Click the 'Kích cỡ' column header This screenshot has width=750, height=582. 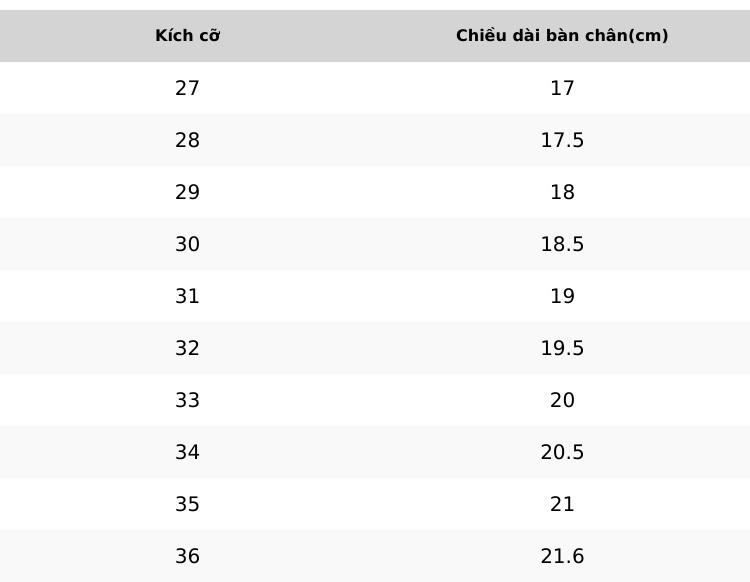[188, 36]
